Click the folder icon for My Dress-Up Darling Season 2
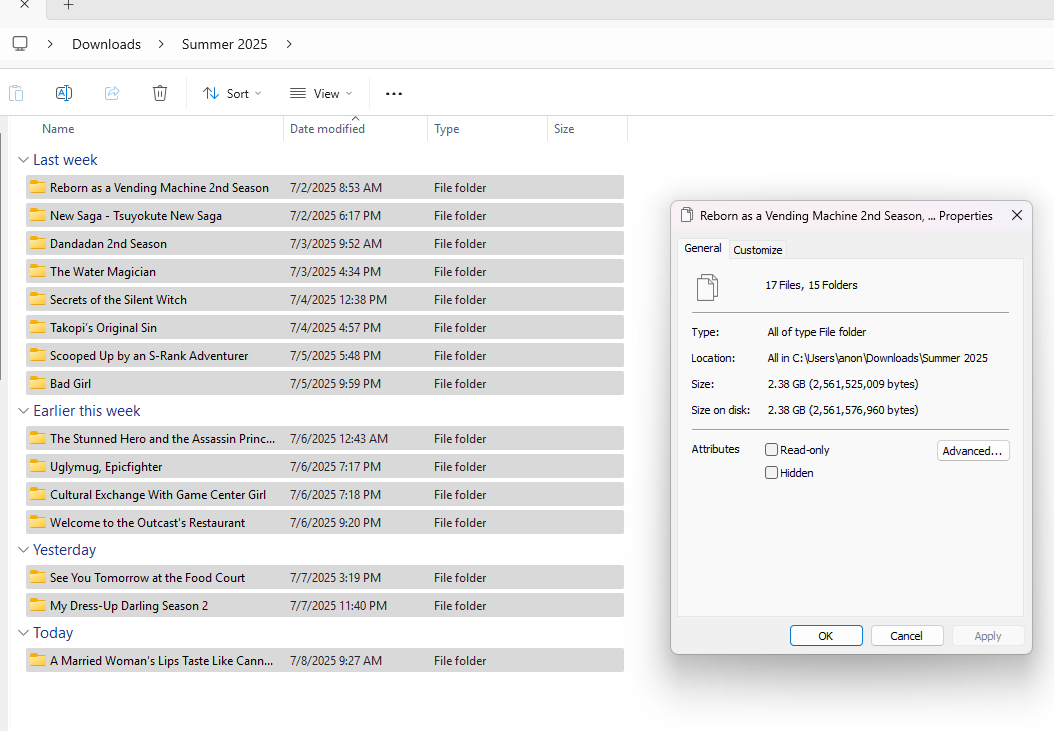This screenshot has width=1054, height=731. click(x=38, y=606)
